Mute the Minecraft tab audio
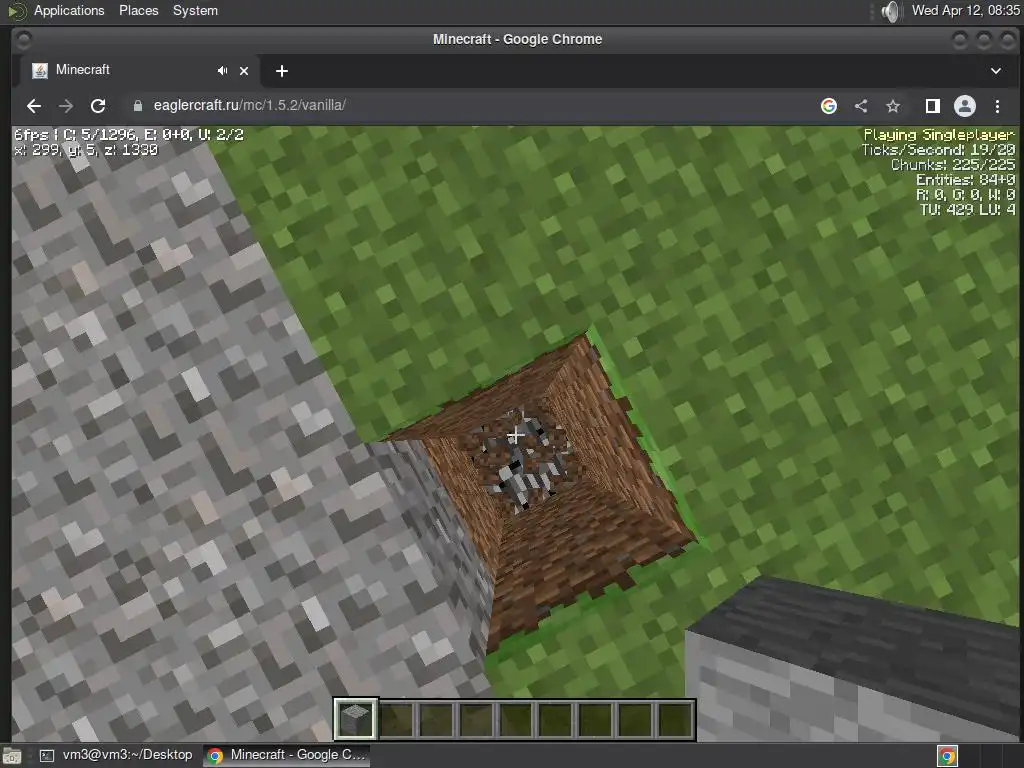 pos(223,71)
